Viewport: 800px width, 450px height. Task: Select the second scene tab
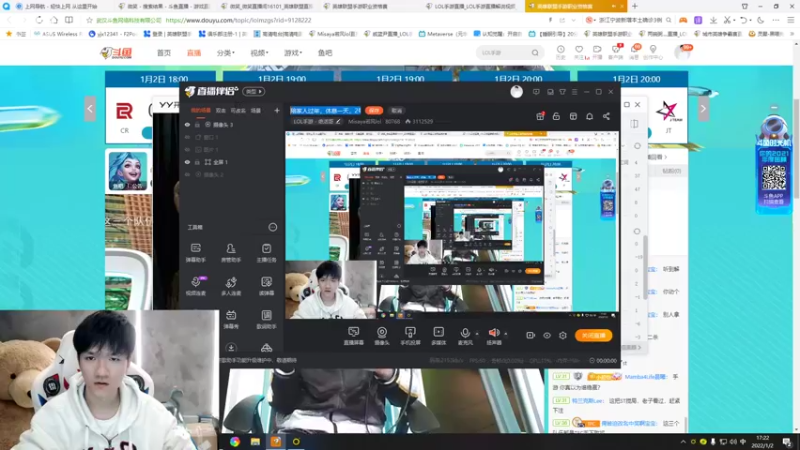pyautogui.click(x=221, y=110)
